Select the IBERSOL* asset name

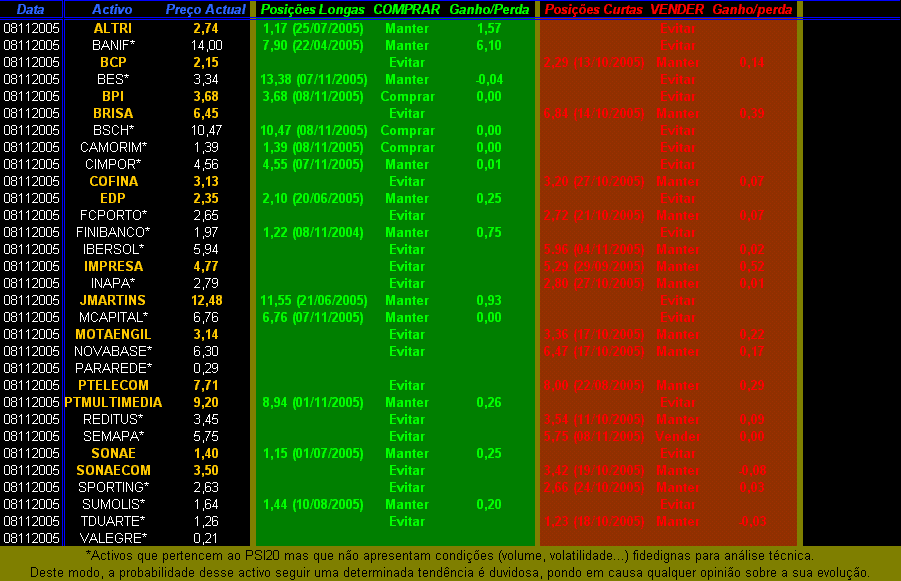pos(113,249)
